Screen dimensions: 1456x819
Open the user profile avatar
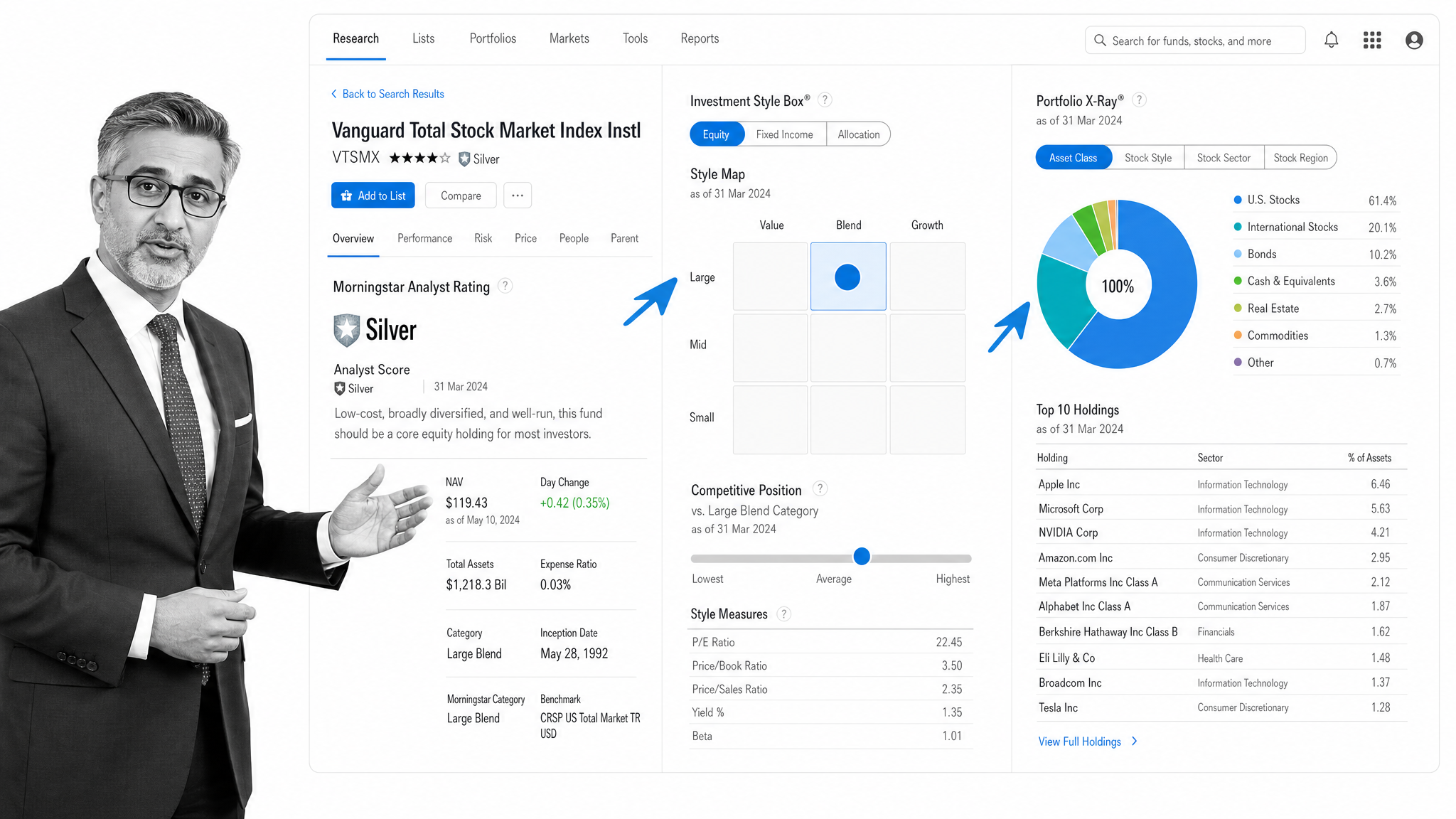[1414, 41]
